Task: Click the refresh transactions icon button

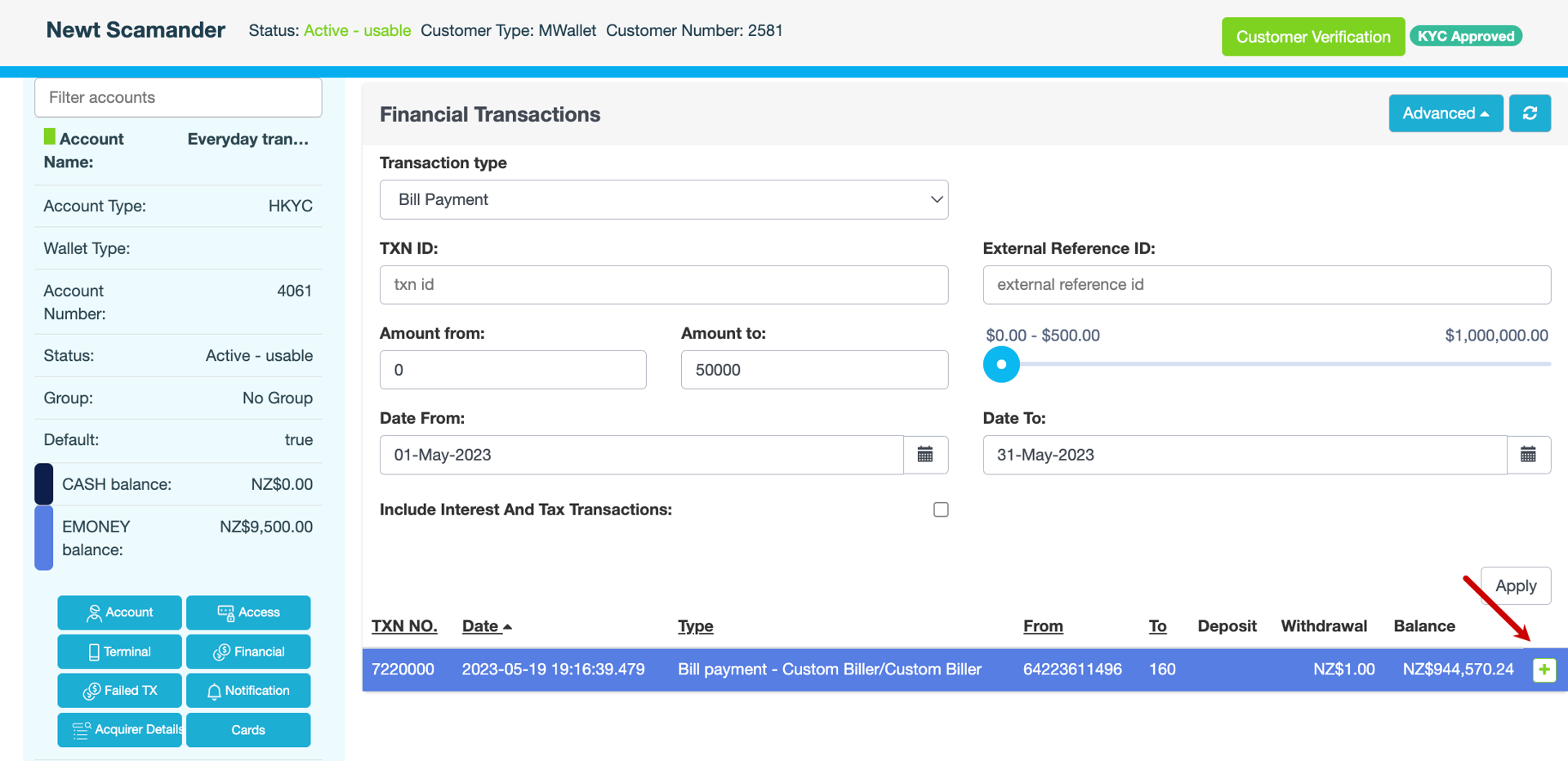Action: click(1530, 113)
